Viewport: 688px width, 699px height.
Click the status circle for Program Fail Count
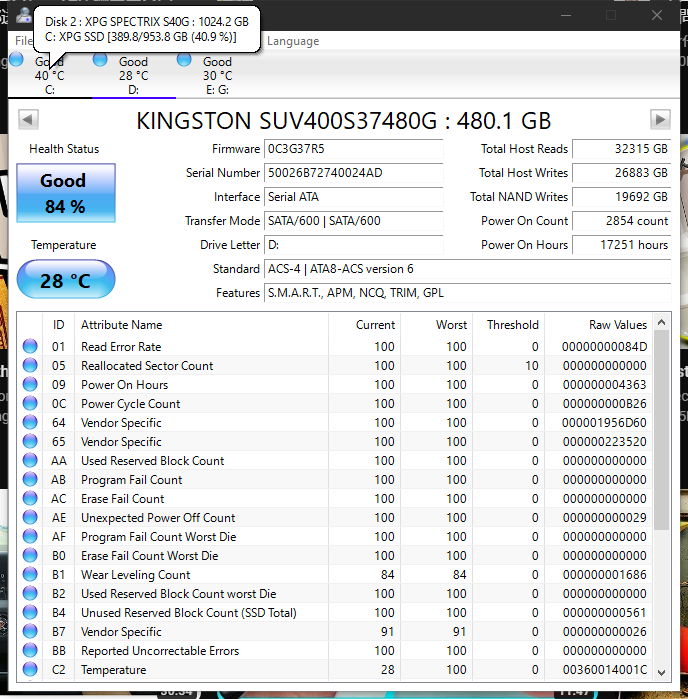point(30,480)
